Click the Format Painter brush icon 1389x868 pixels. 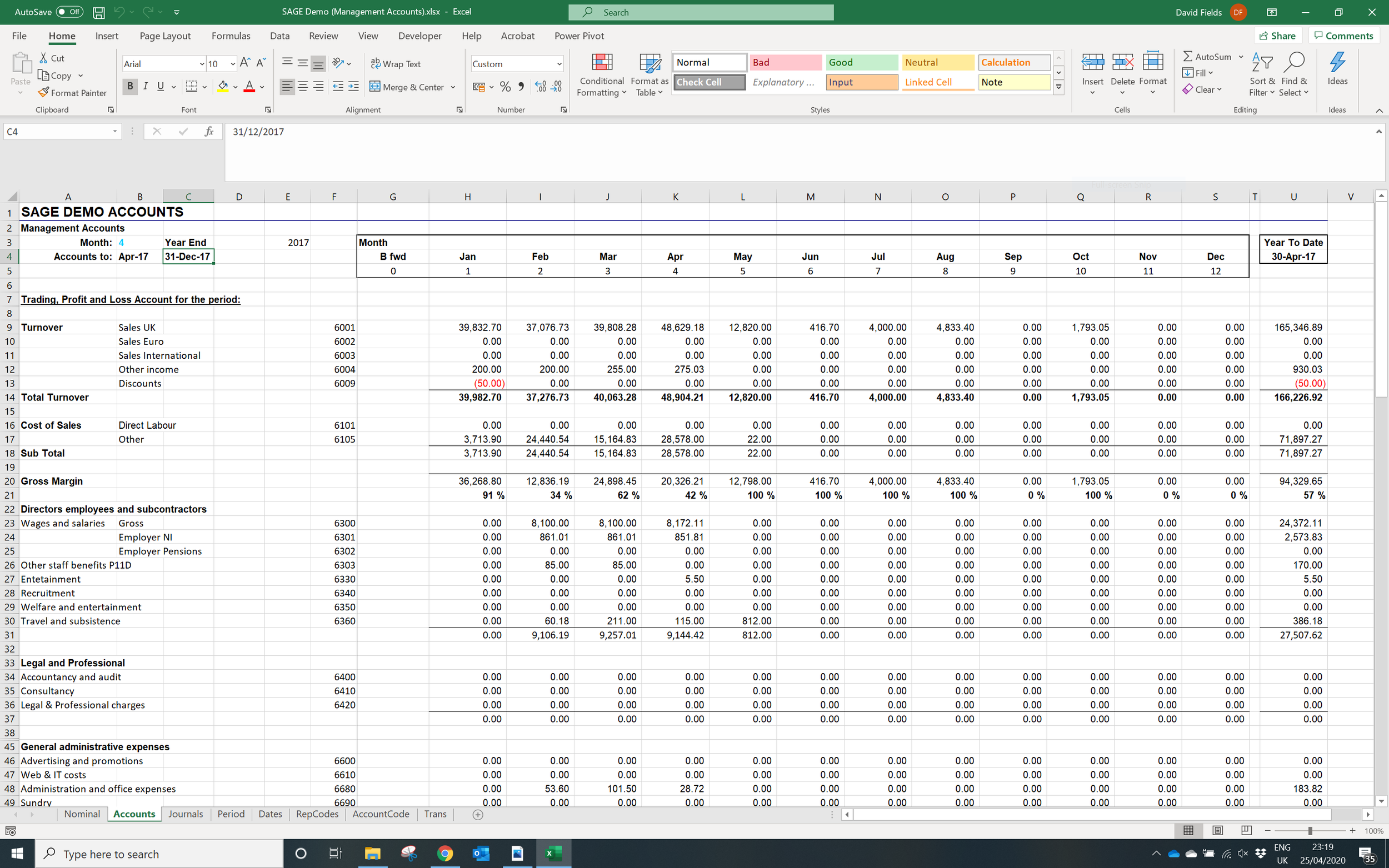click(44, 92)
